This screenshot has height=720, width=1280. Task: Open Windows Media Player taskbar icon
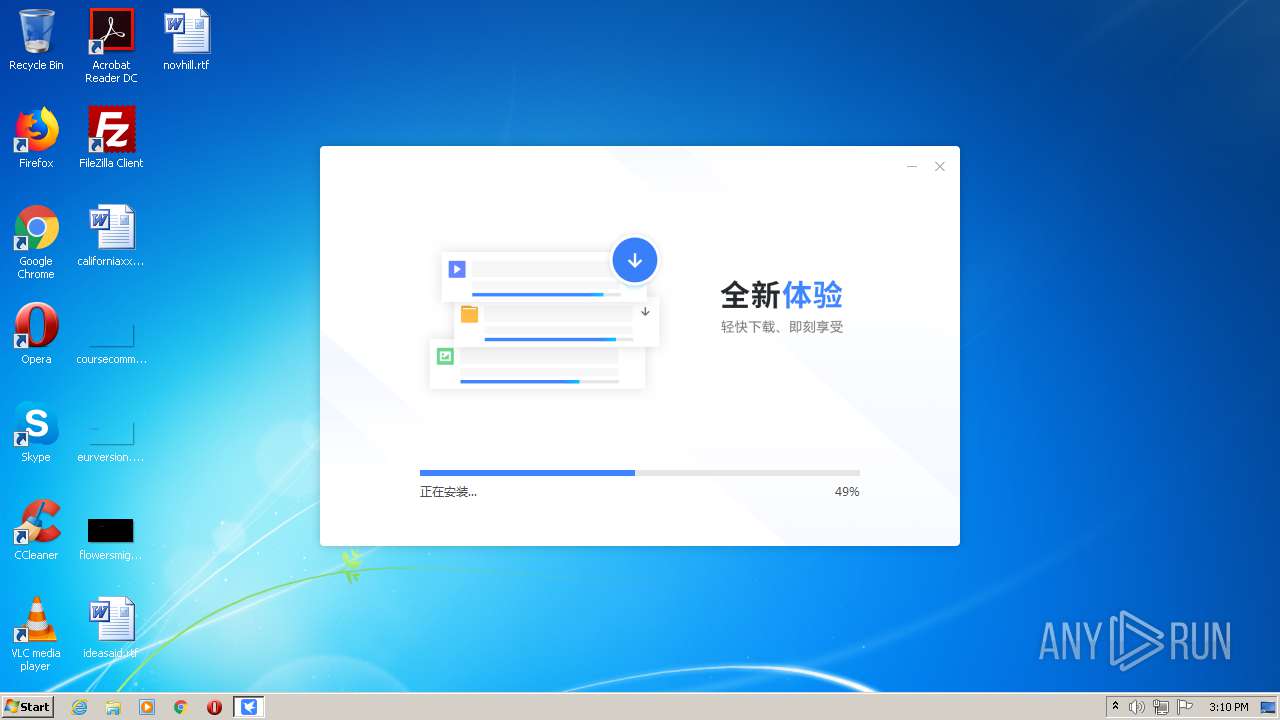pos(147,707)
